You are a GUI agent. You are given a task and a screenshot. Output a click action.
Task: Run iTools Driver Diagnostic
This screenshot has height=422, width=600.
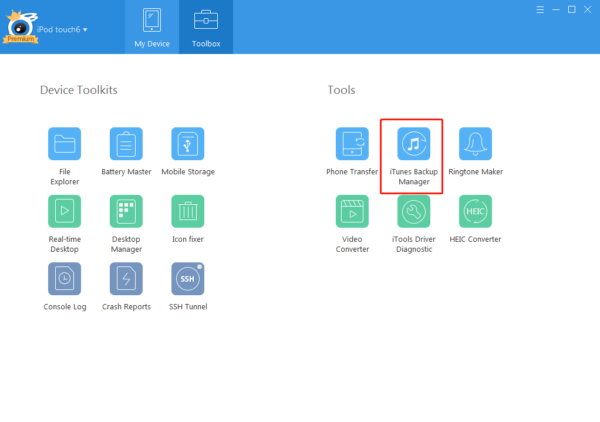[x=413, y=211]
